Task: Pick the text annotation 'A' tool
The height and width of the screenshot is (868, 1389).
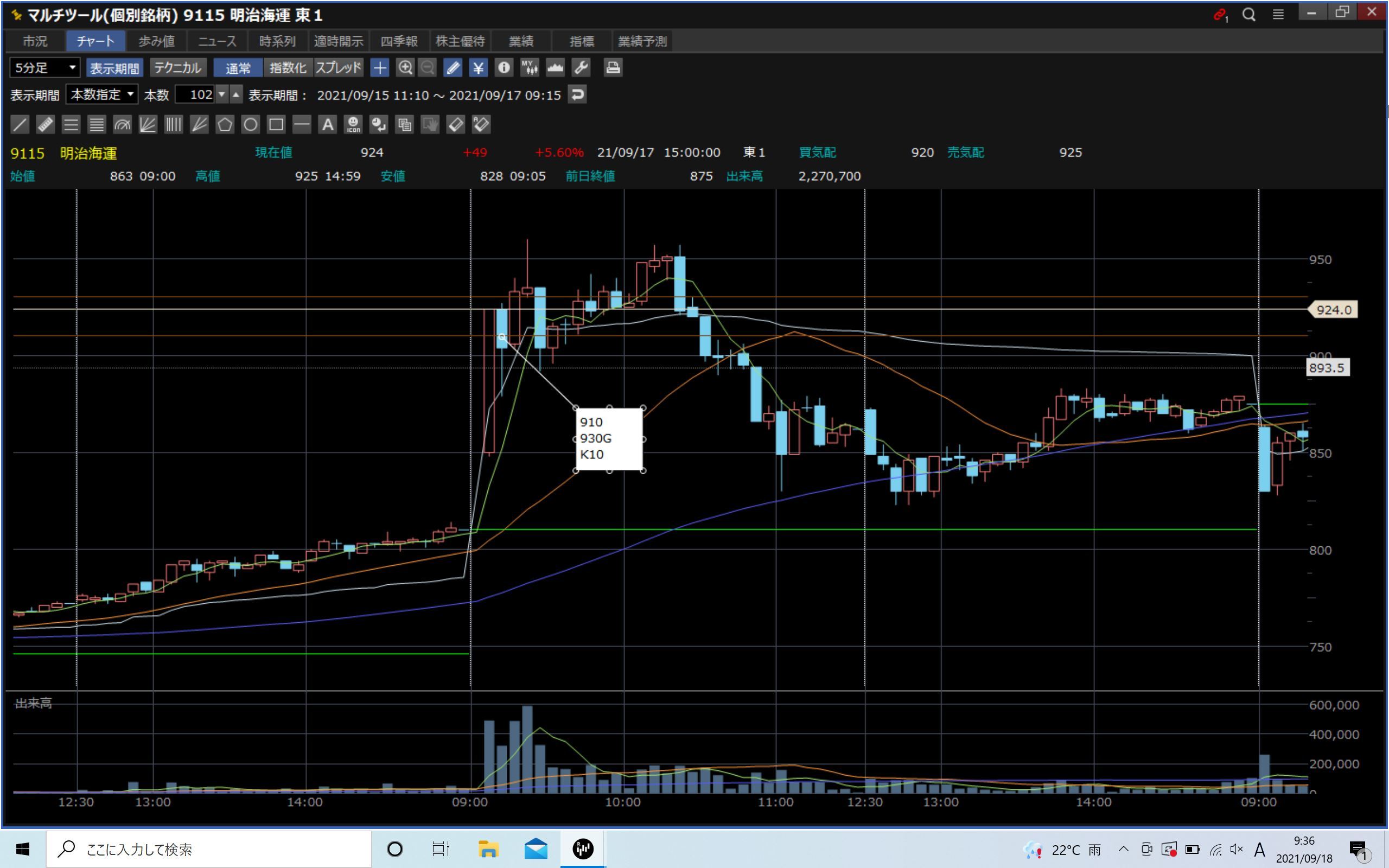Action: tap(327, 125)
